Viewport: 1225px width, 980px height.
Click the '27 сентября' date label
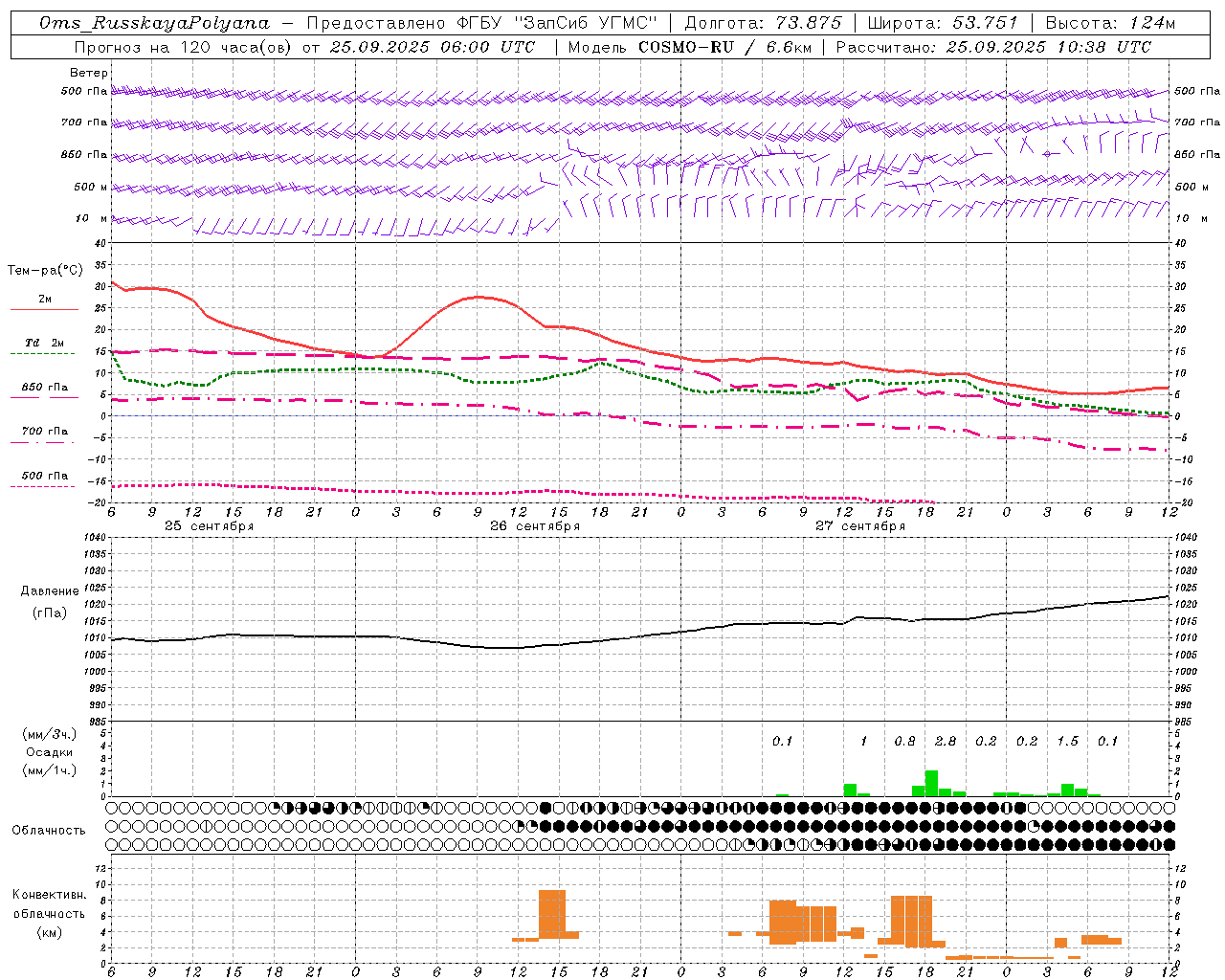point(859,526)
